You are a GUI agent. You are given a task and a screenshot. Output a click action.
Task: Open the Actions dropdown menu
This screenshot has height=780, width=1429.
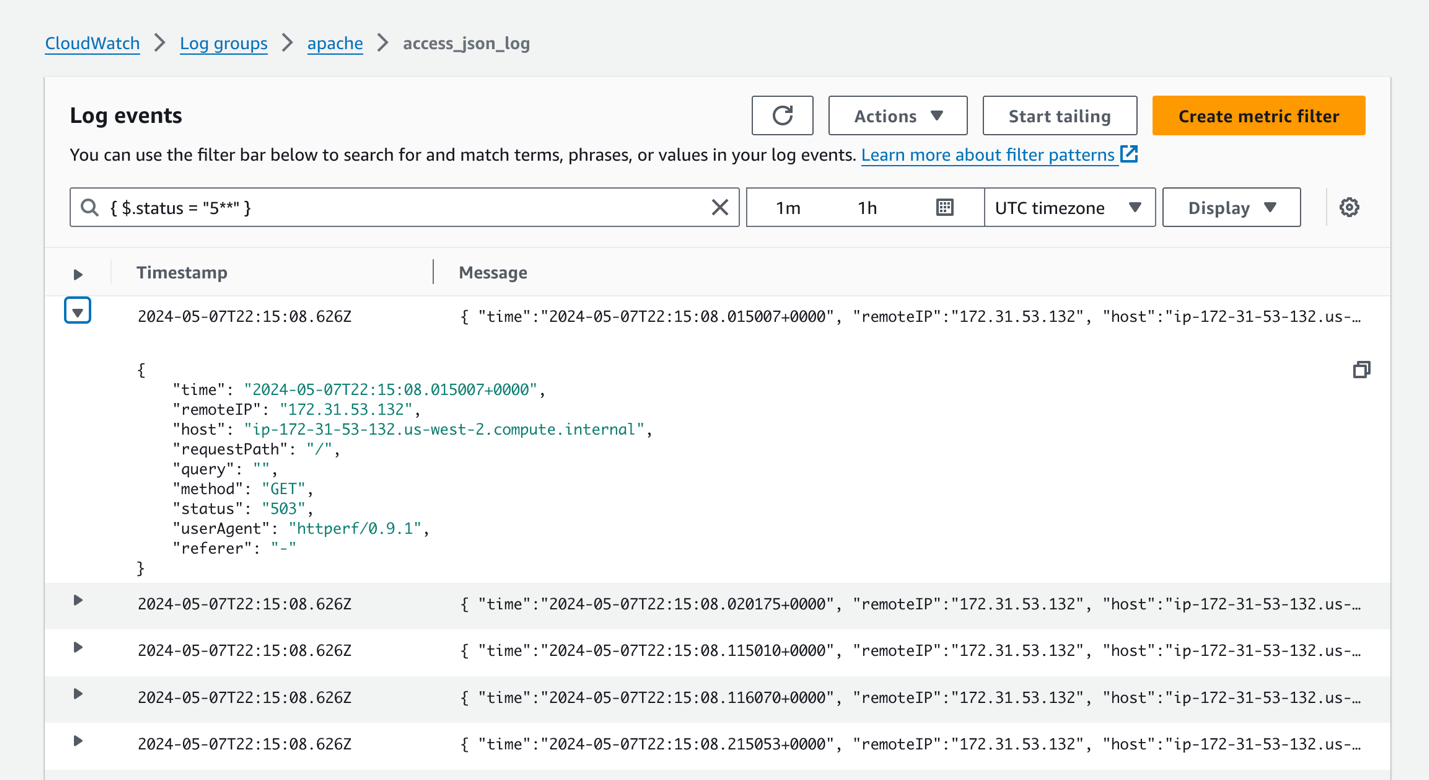897,116
